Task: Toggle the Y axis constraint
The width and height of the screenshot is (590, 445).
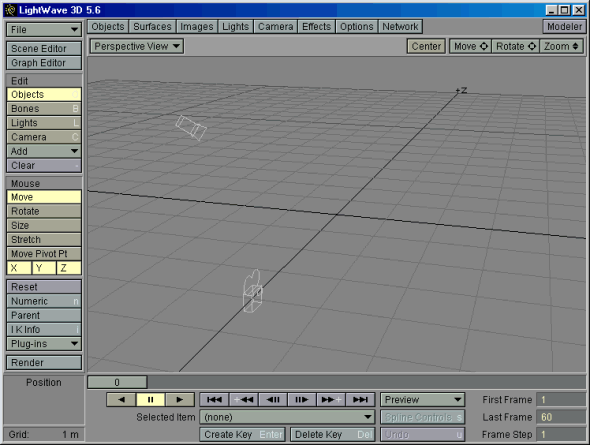Action: coord(44,268)
